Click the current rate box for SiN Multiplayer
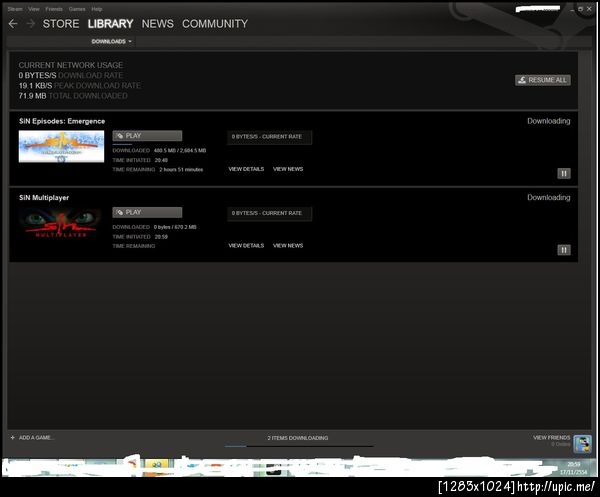Viewport: 600px width, 497px height. [x=269, y=214]
